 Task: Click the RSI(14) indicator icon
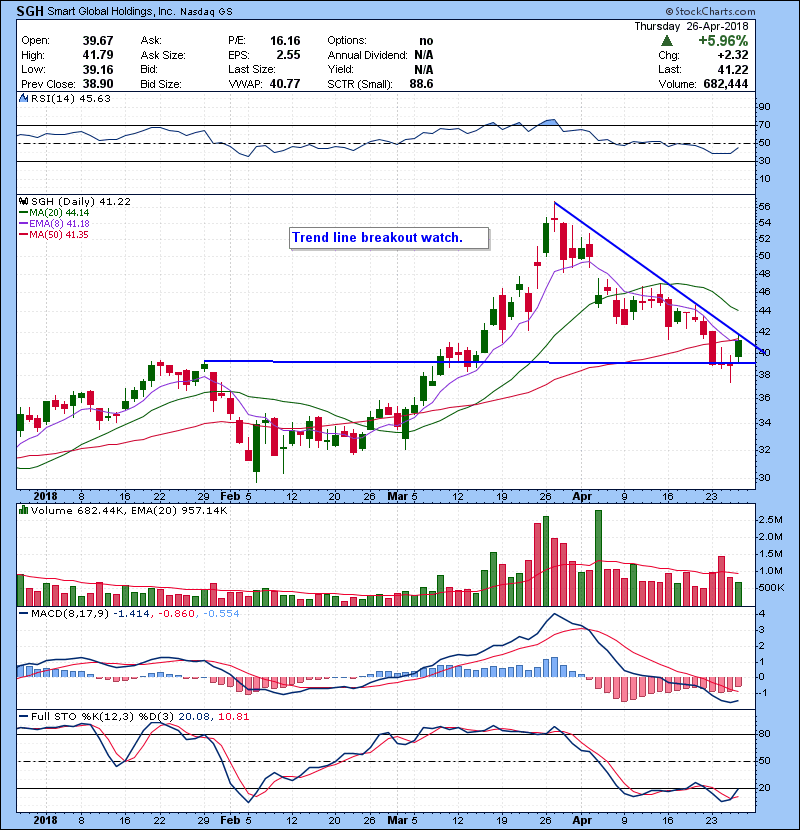pyautogui.click(x=23, y=98)
